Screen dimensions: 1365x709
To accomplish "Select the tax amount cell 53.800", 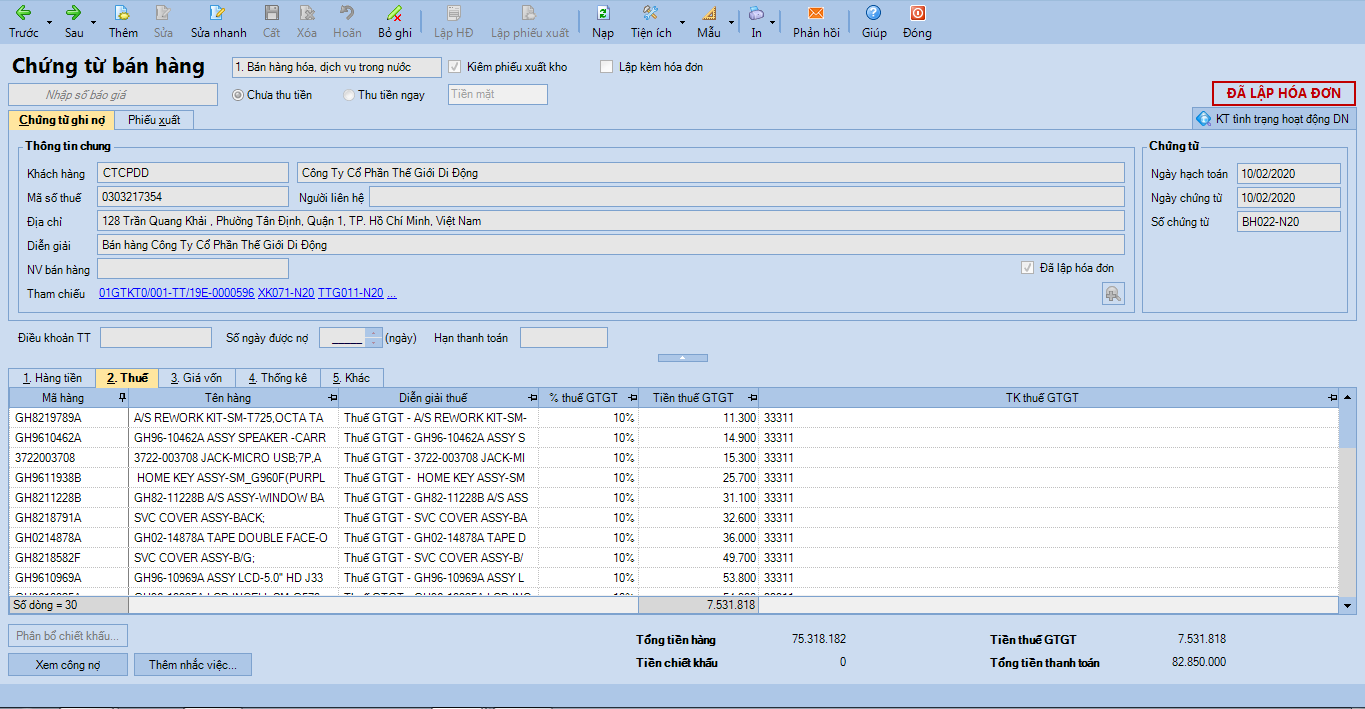I will [699, 578].
